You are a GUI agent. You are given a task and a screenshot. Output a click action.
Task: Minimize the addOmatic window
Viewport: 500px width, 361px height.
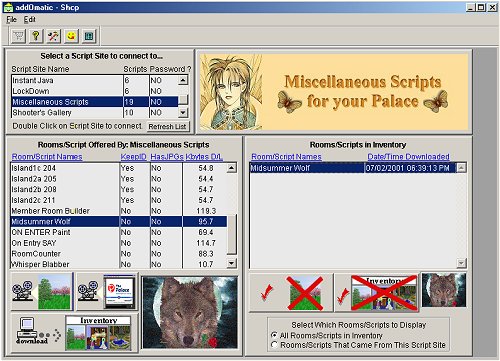pyautogui.click(x=470, y=7)
